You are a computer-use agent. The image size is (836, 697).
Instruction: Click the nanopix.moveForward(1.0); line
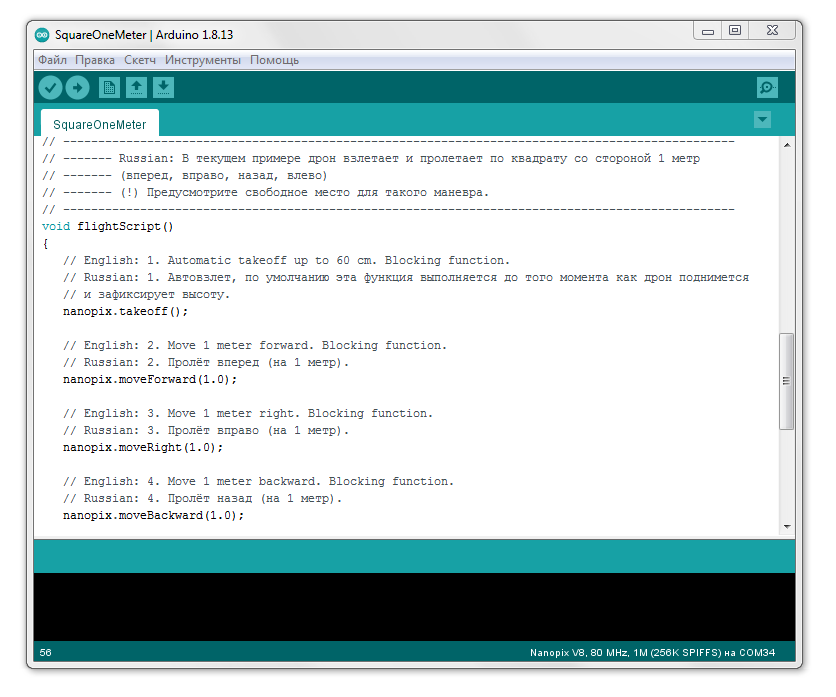(150, 380)
